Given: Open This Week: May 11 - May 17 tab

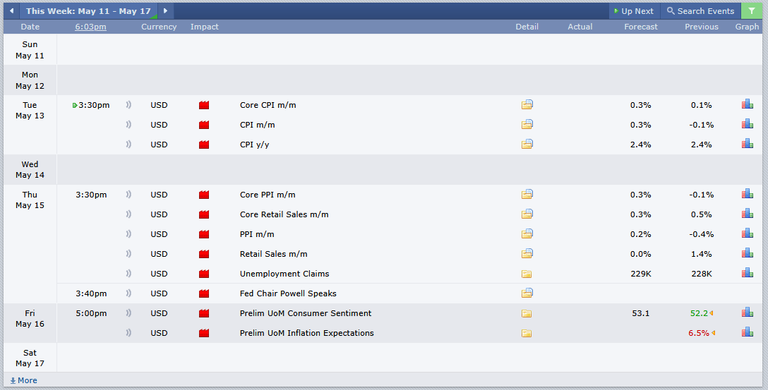Looking at the screenshot, I should coord(88,11).
